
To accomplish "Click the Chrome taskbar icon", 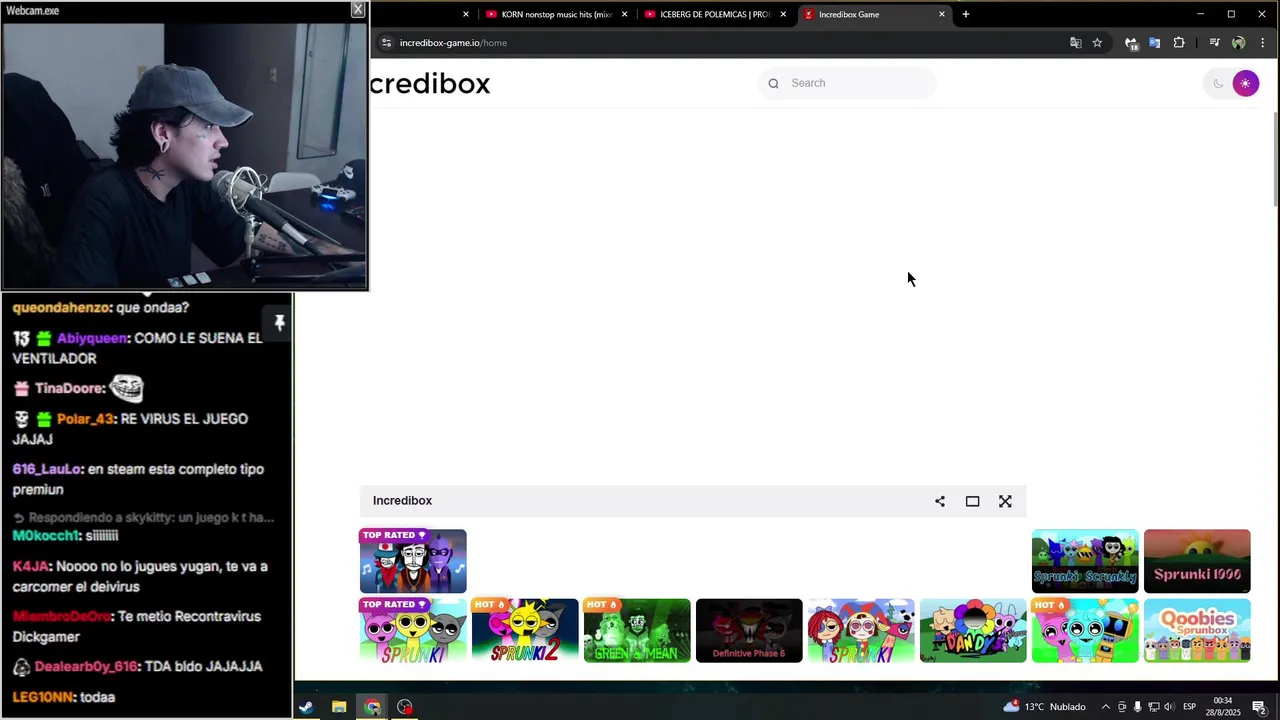I will [x=372, y=707].
